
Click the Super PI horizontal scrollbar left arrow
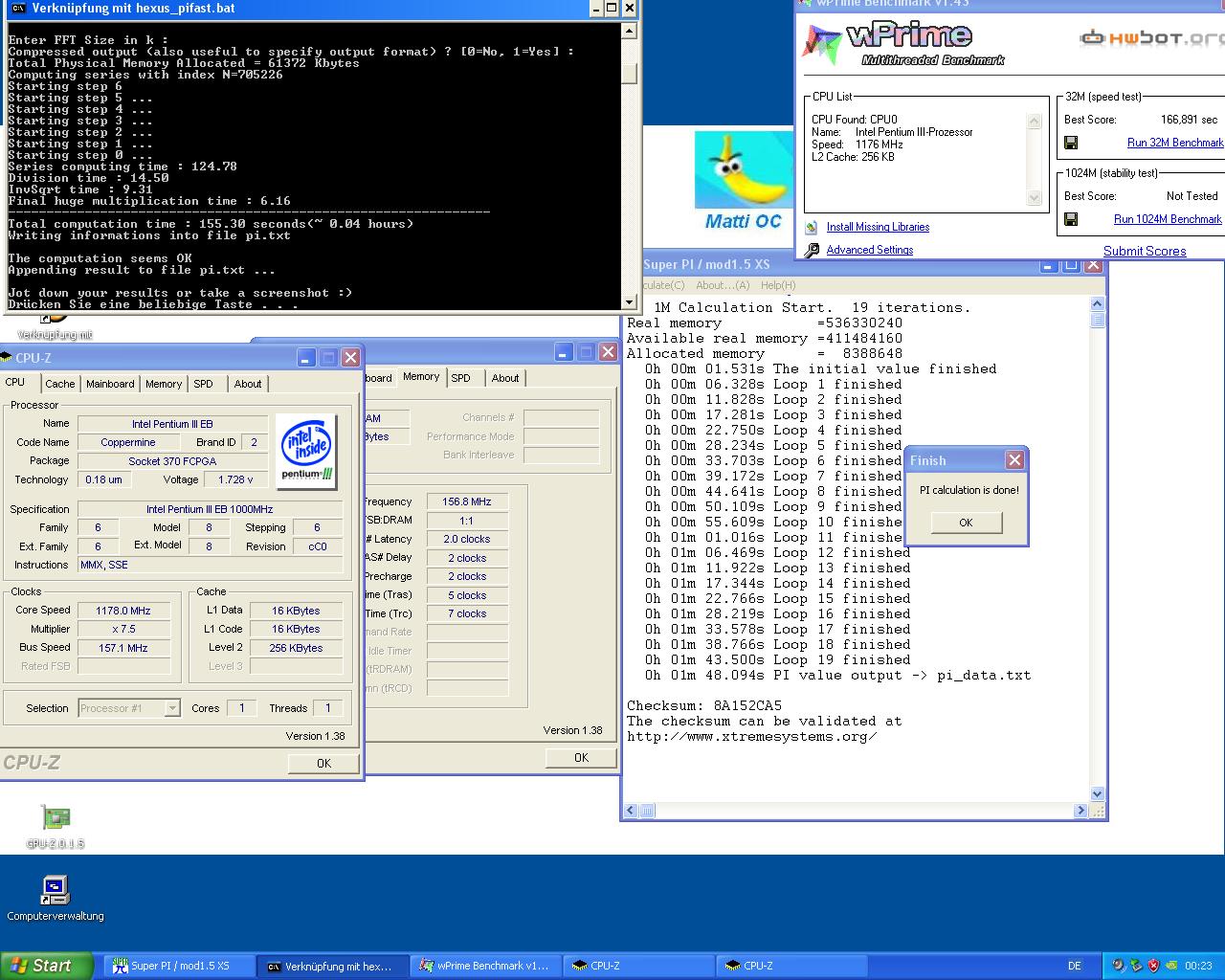tap(630, 811)
